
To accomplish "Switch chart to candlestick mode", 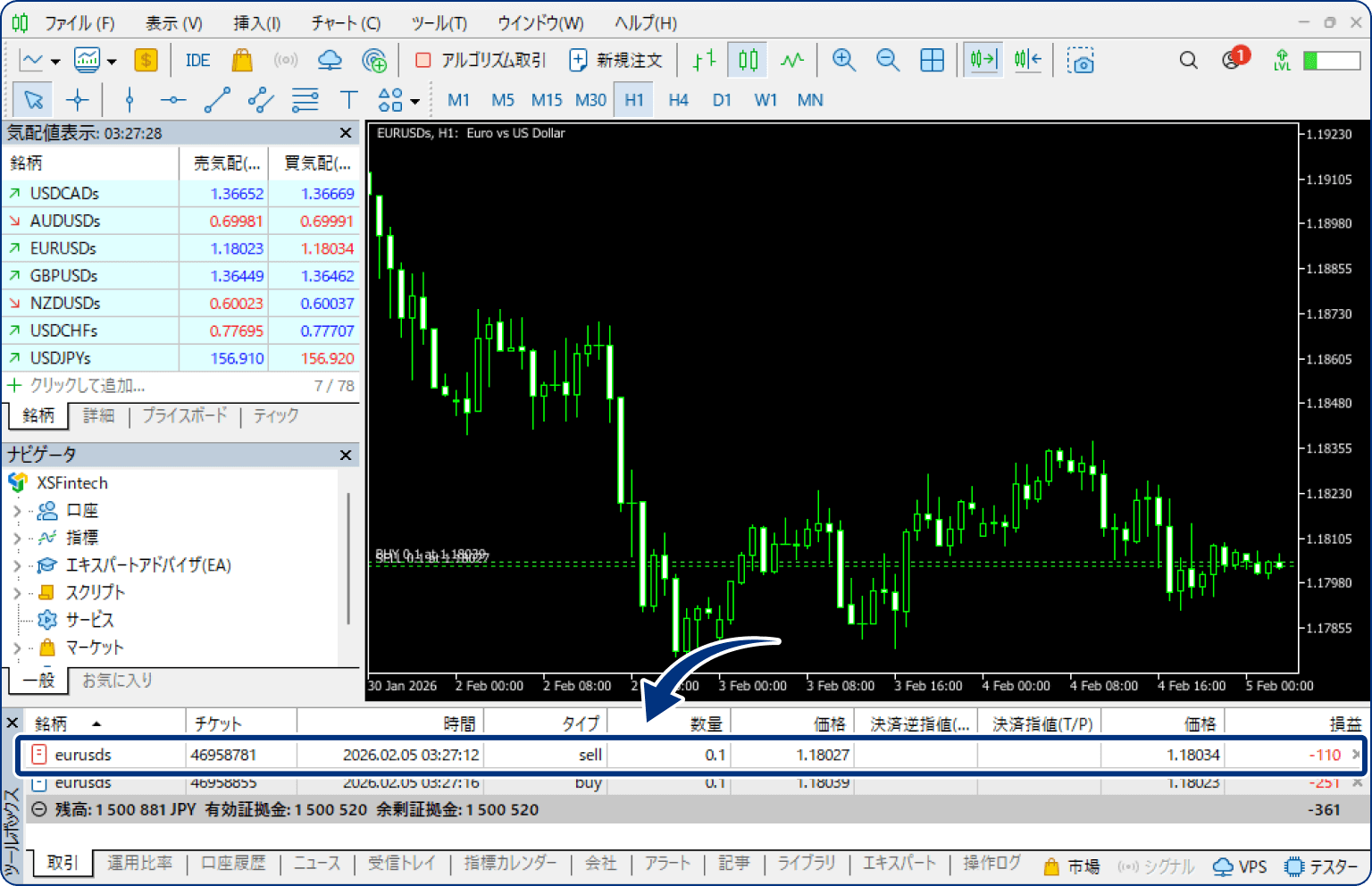I will (749, 60).
